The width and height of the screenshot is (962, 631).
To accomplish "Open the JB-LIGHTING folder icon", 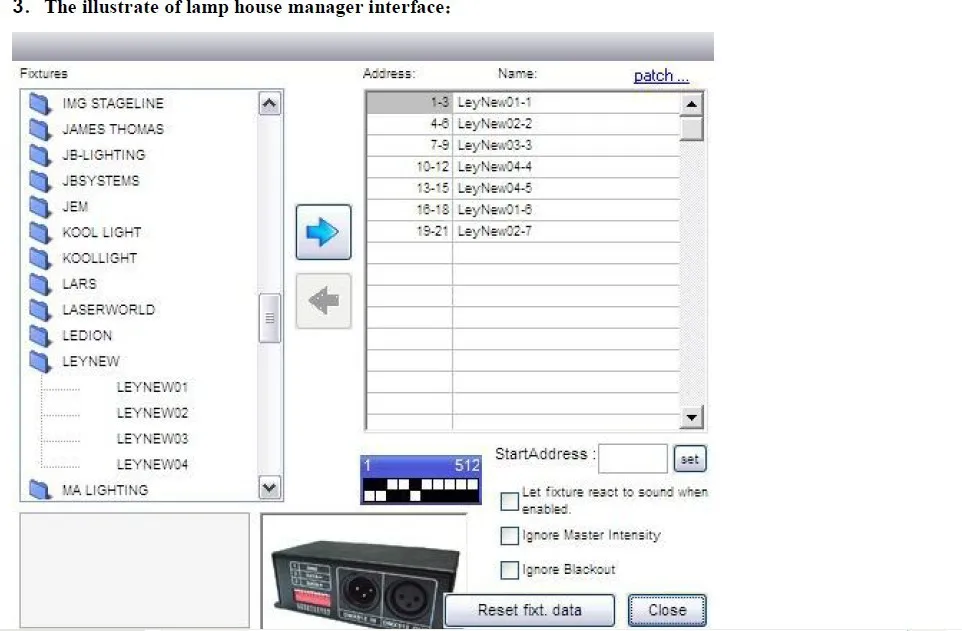I will pos(40,155).
